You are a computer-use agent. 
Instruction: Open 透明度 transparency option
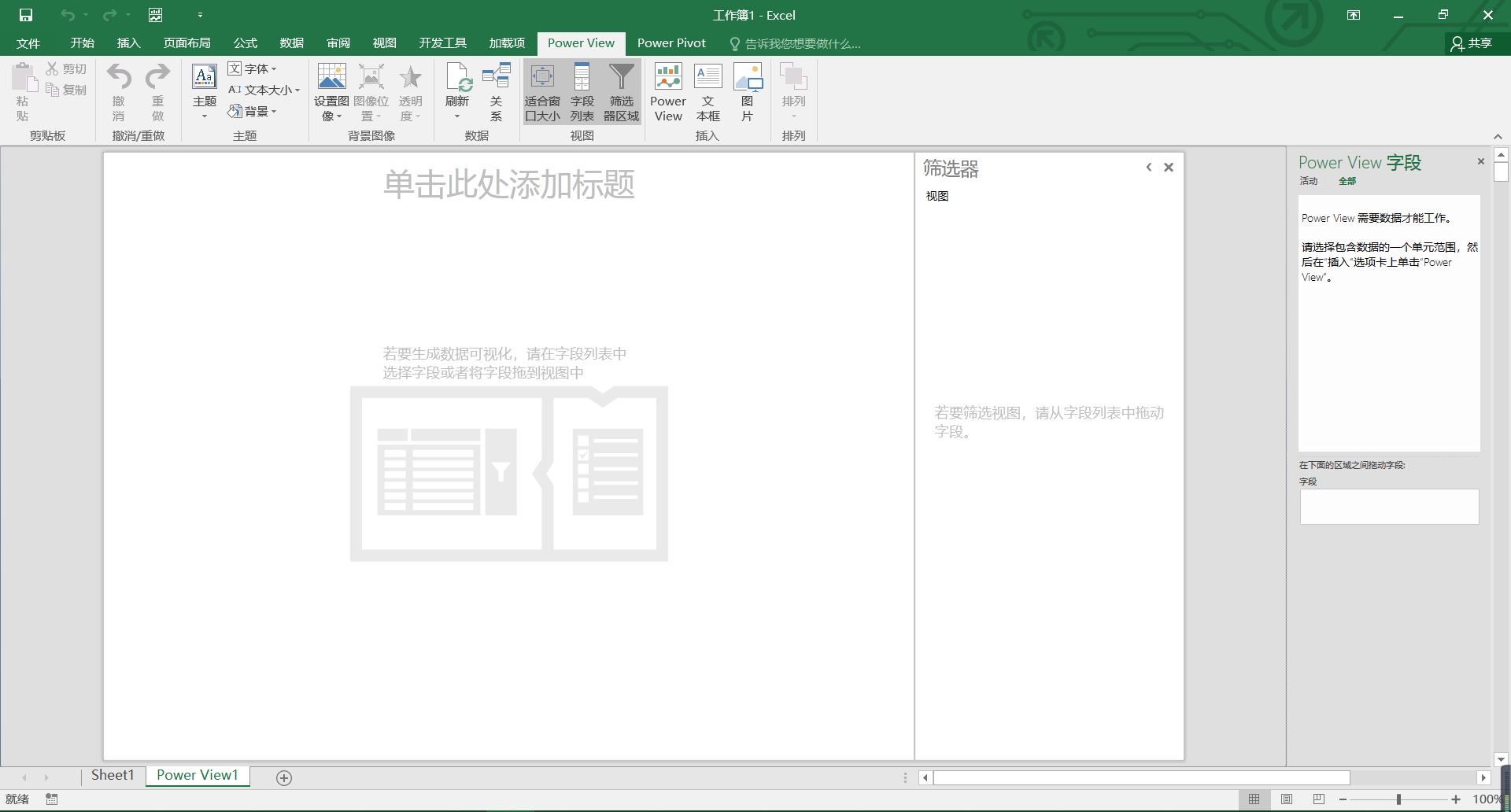pos(410,93)
